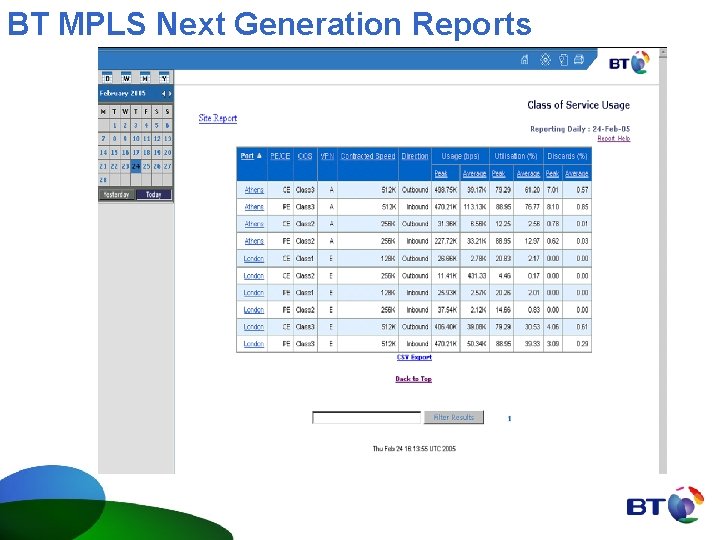The width and height of the screenshot is (720, 540).
Task: Sort the table by COS column
Action: [x=305, y=156]
